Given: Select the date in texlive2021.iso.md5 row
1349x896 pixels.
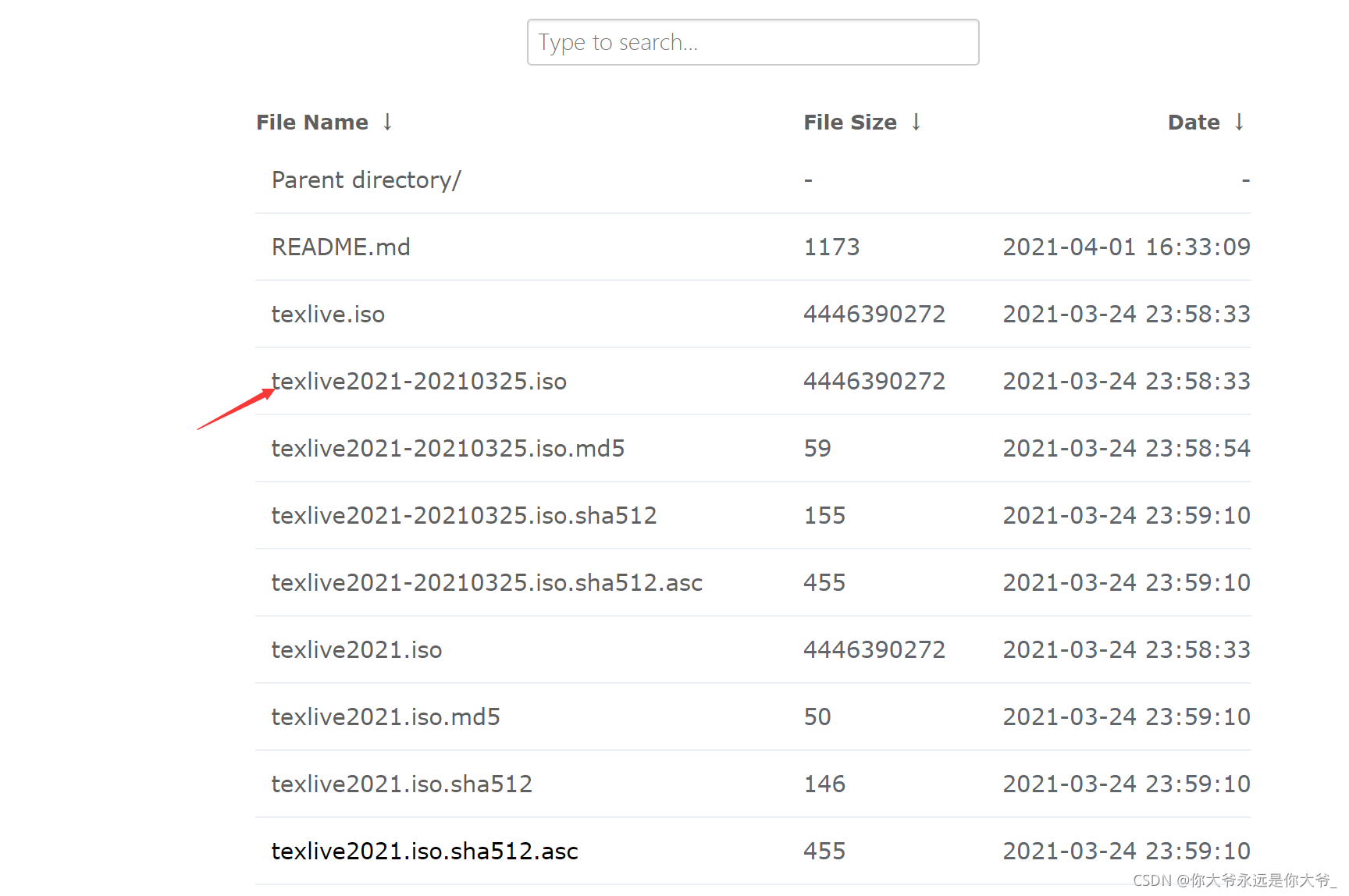Looking at the screenshot, I should [1127, 717].
